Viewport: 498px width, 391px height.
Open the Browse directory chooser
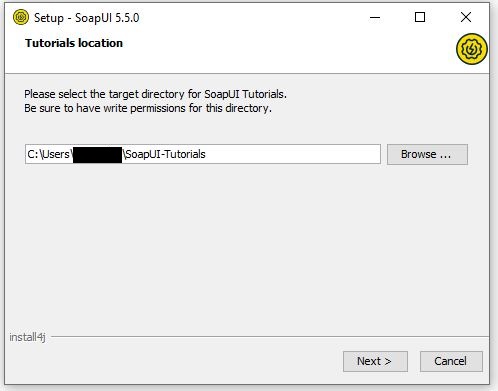[x=427, y=154]
